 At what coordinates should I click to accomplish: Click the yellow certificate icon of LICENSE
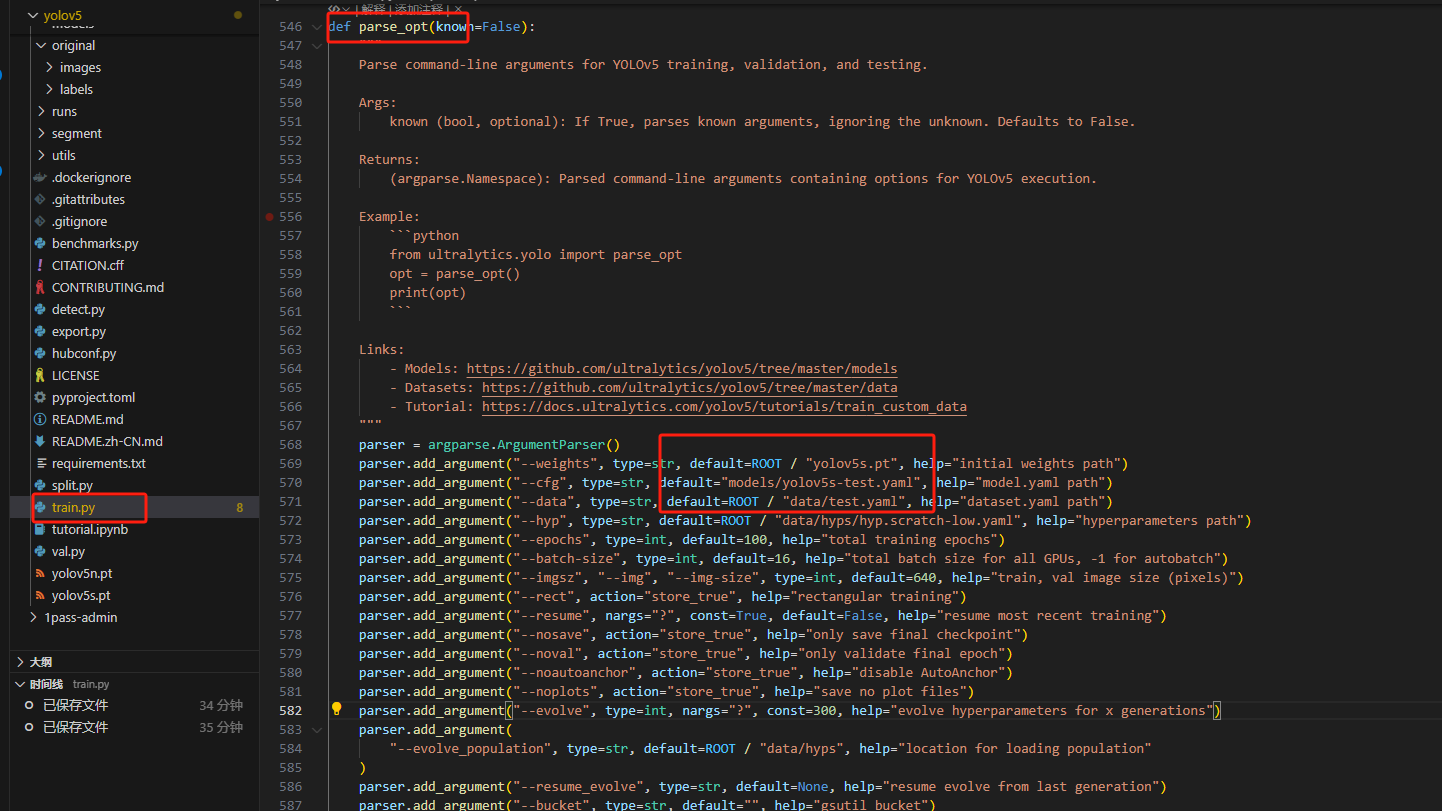point(40,375)
